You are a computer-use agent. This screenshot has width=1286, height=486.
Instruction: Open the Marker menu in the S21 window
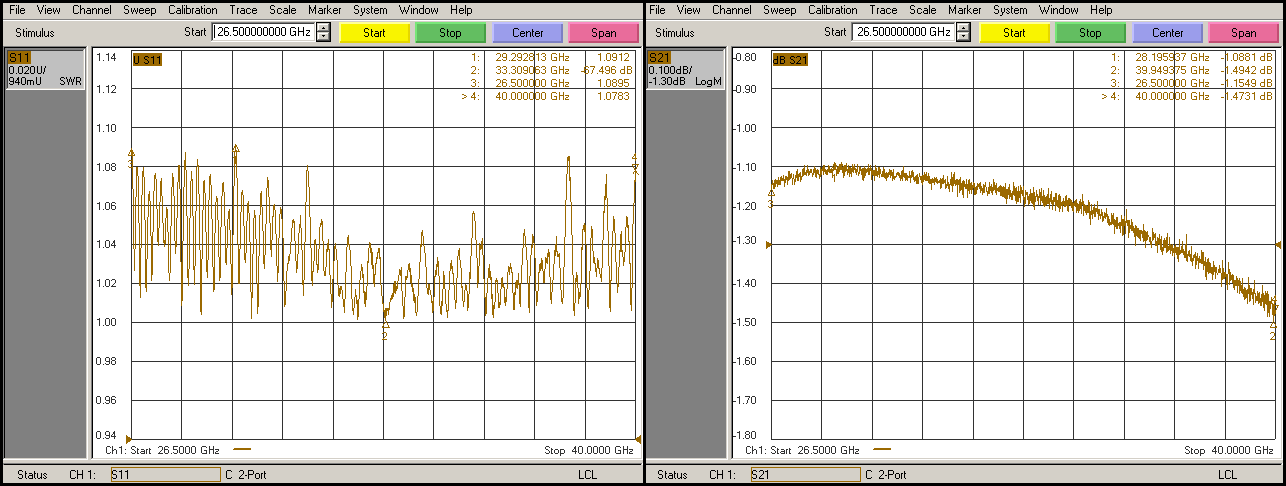click(x=964, y=10)
